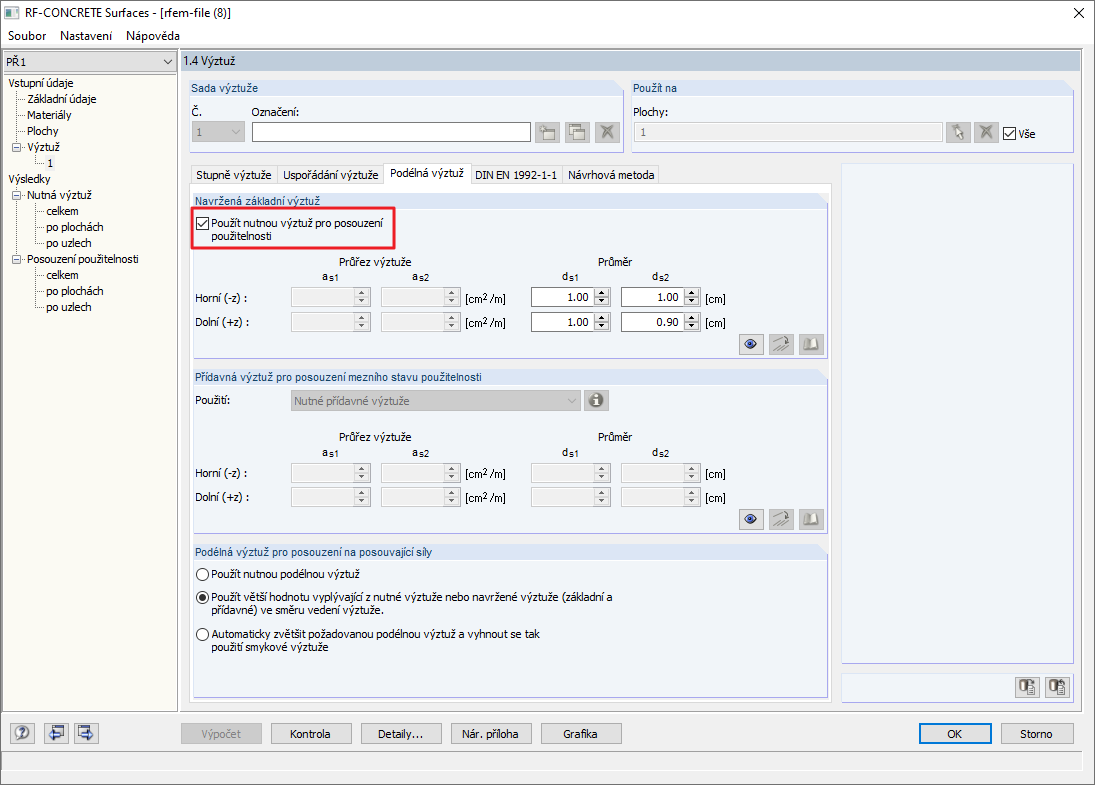Select celkem under Posouzení použitelnosti
The image size is (1095, 785).
62,275
